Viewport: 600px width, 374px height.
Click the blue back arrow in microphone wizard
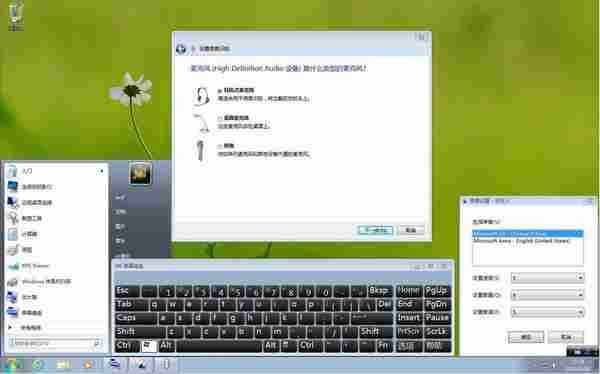tap(181, 49)
